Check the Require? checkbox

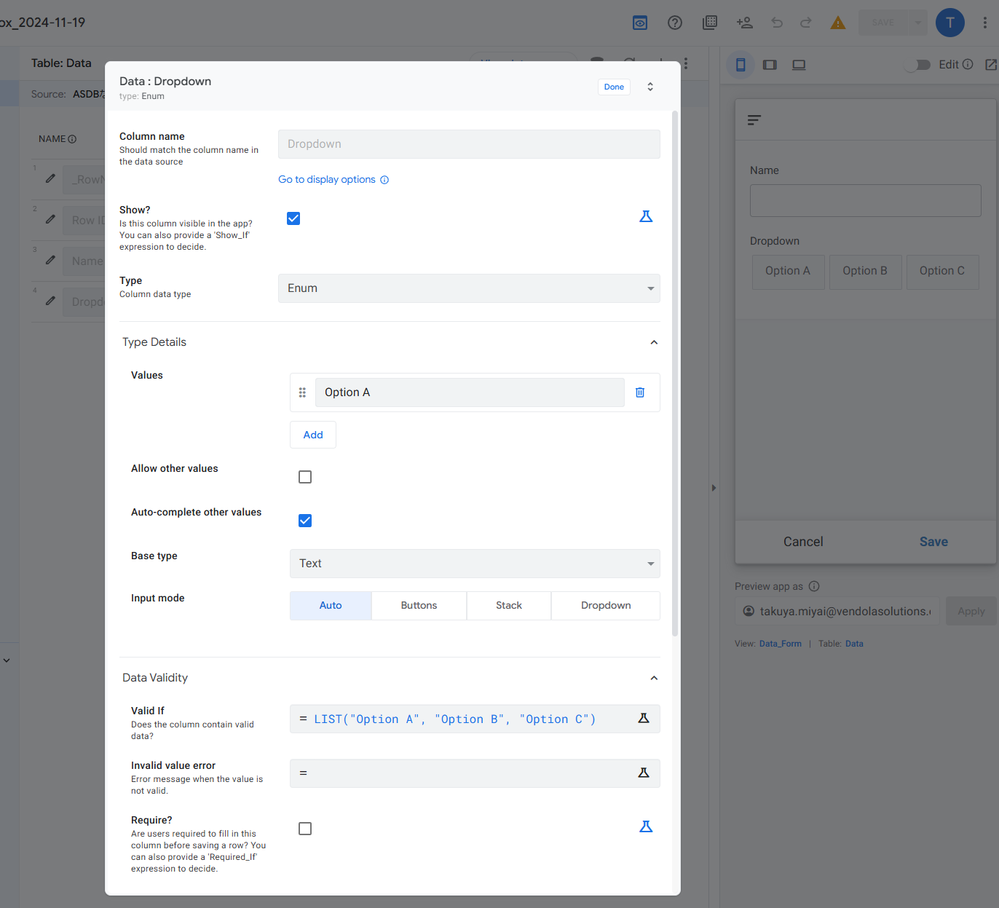[x=305, y=828]
